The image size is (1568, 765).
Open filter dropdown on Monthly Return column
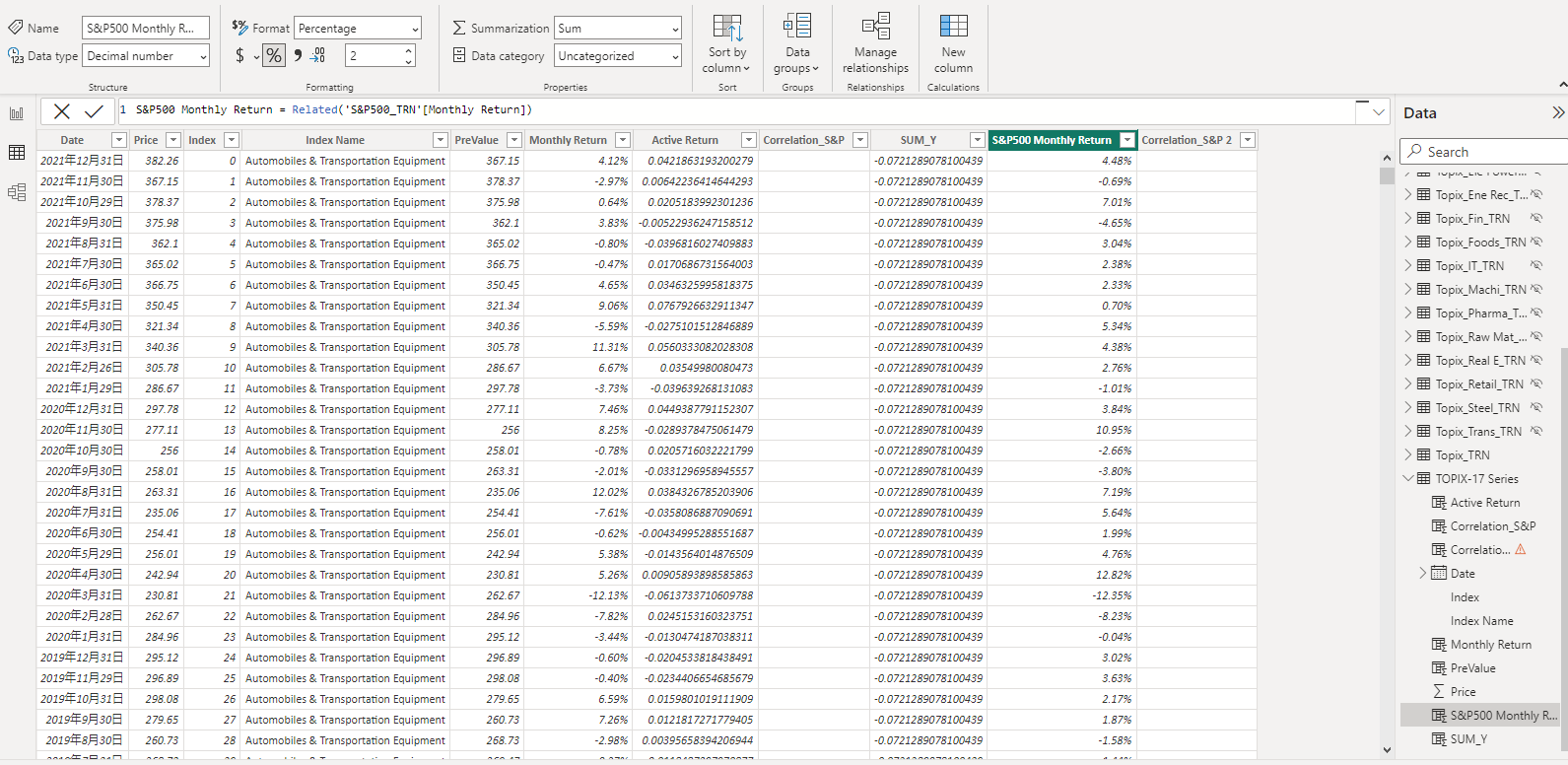pos(623,140)
